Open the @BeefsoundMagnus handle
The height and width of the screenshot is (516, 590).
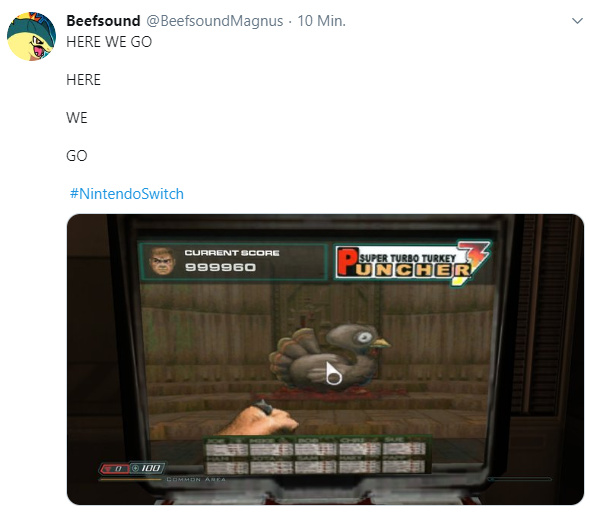pos(214,21)
